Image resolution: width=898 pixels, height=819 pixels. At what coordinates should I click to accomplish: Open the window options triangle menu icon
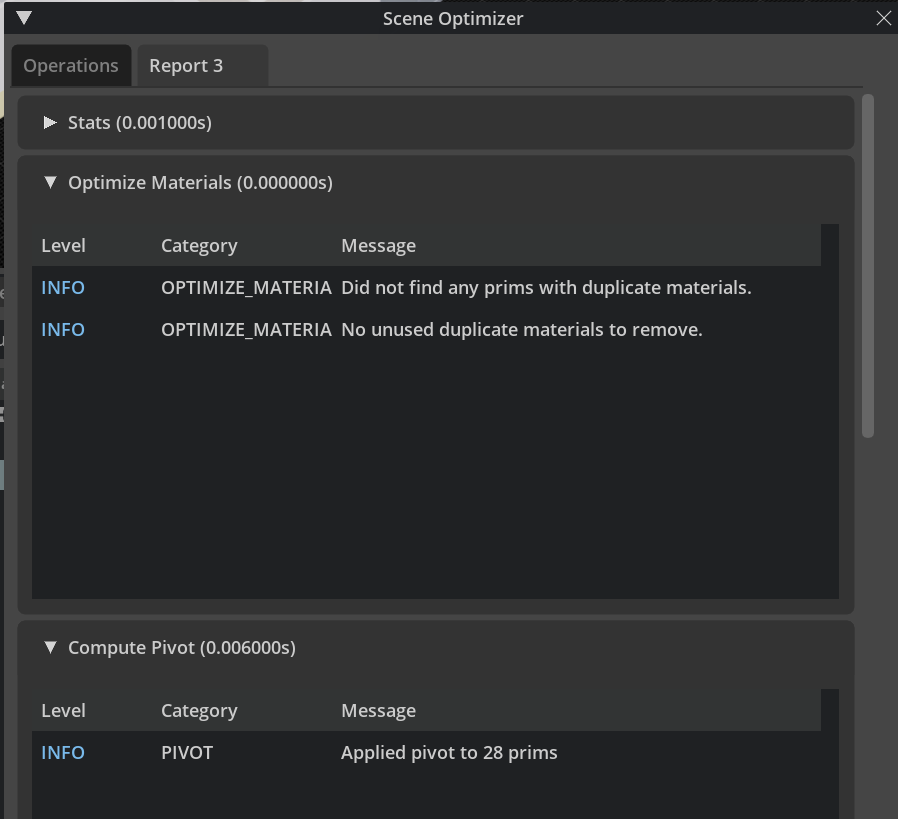(x=24, y=18)
